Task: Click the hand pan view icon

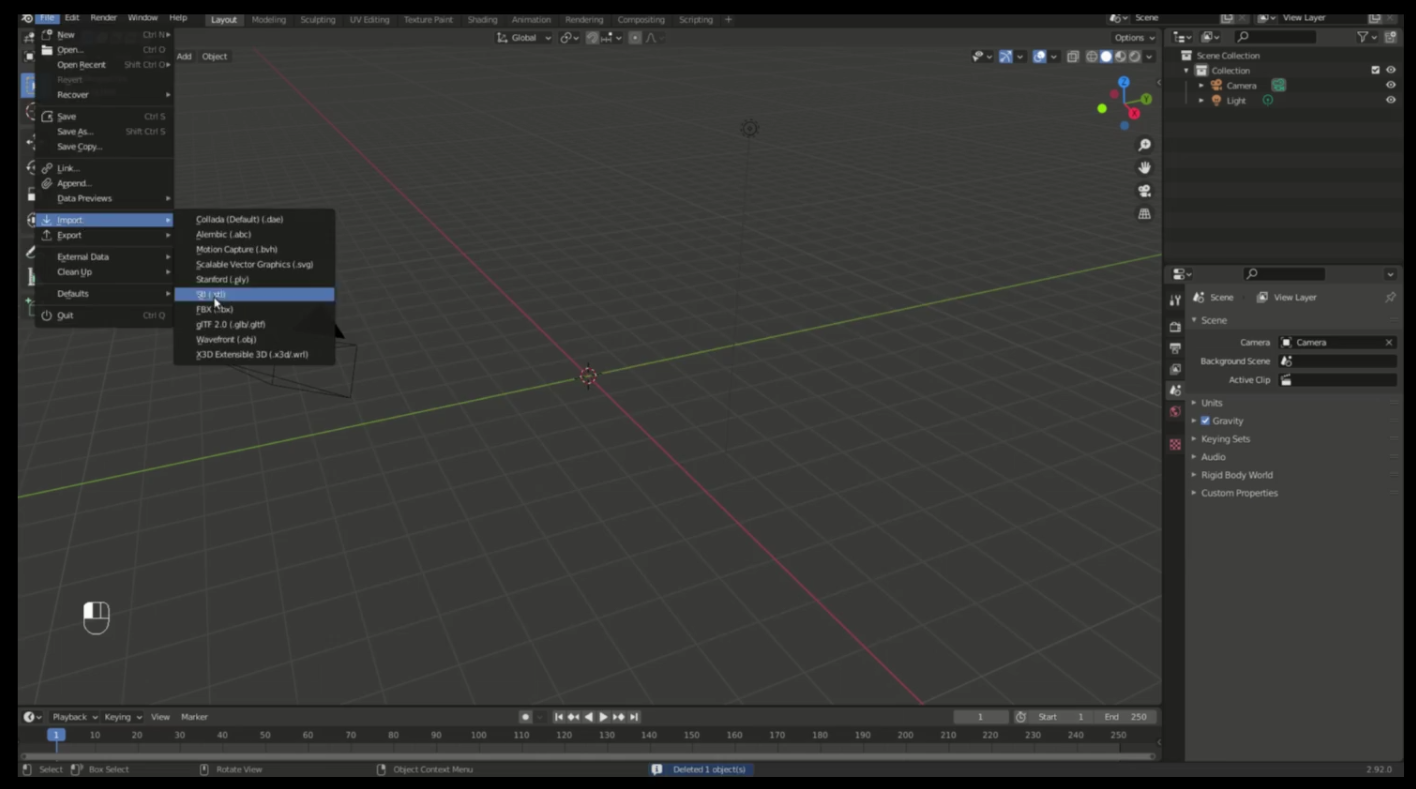Action: coord(1144,168)
